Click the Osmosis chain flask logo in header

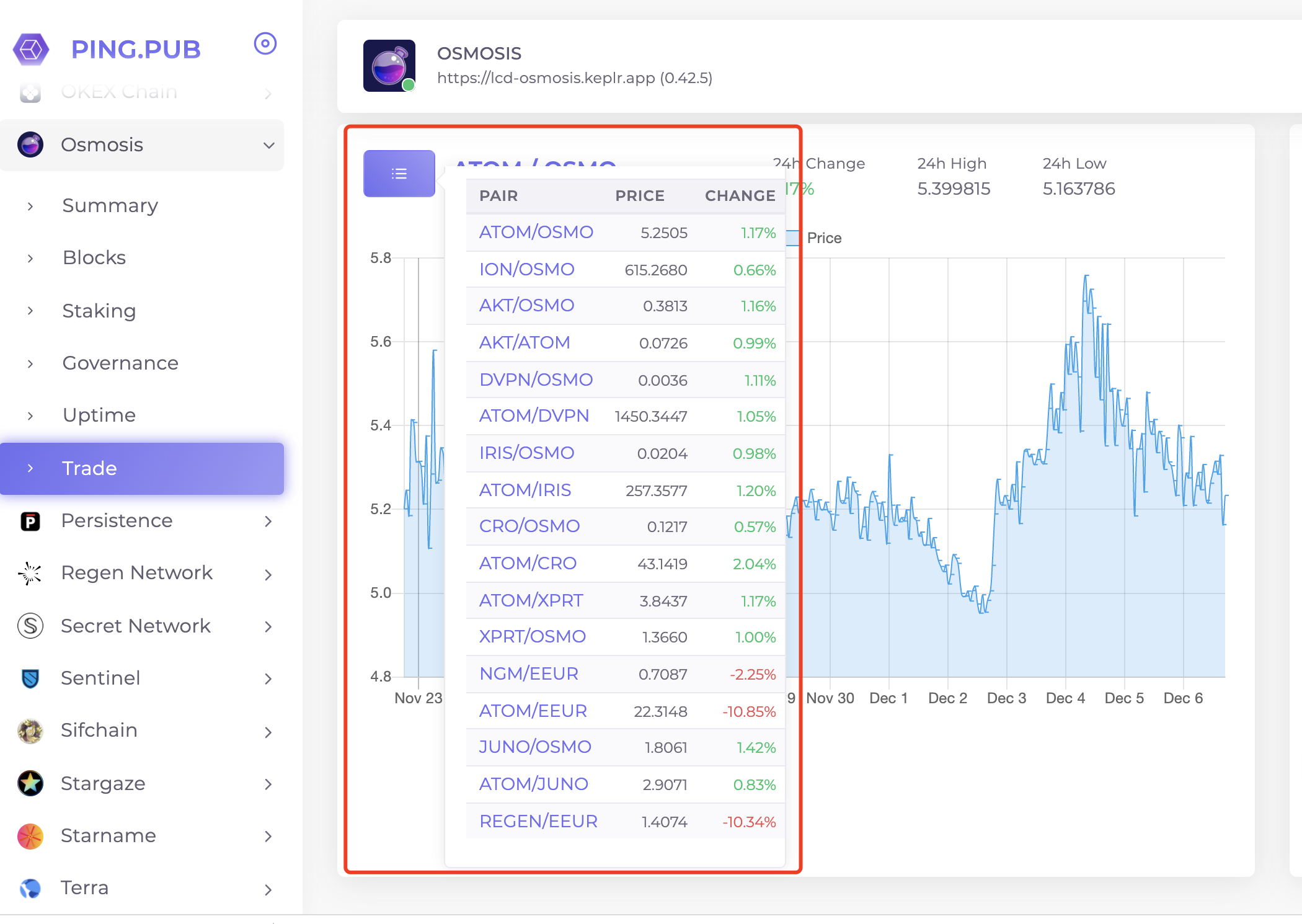pos(389,66)
